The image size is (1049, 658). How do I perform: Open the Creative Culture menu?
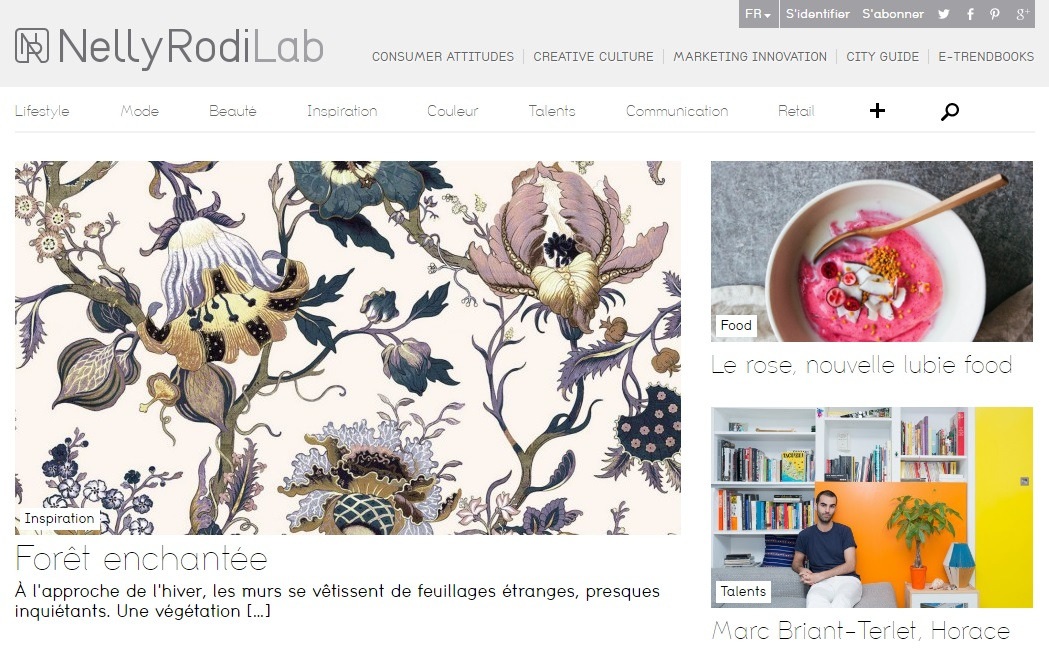(593, 57)
